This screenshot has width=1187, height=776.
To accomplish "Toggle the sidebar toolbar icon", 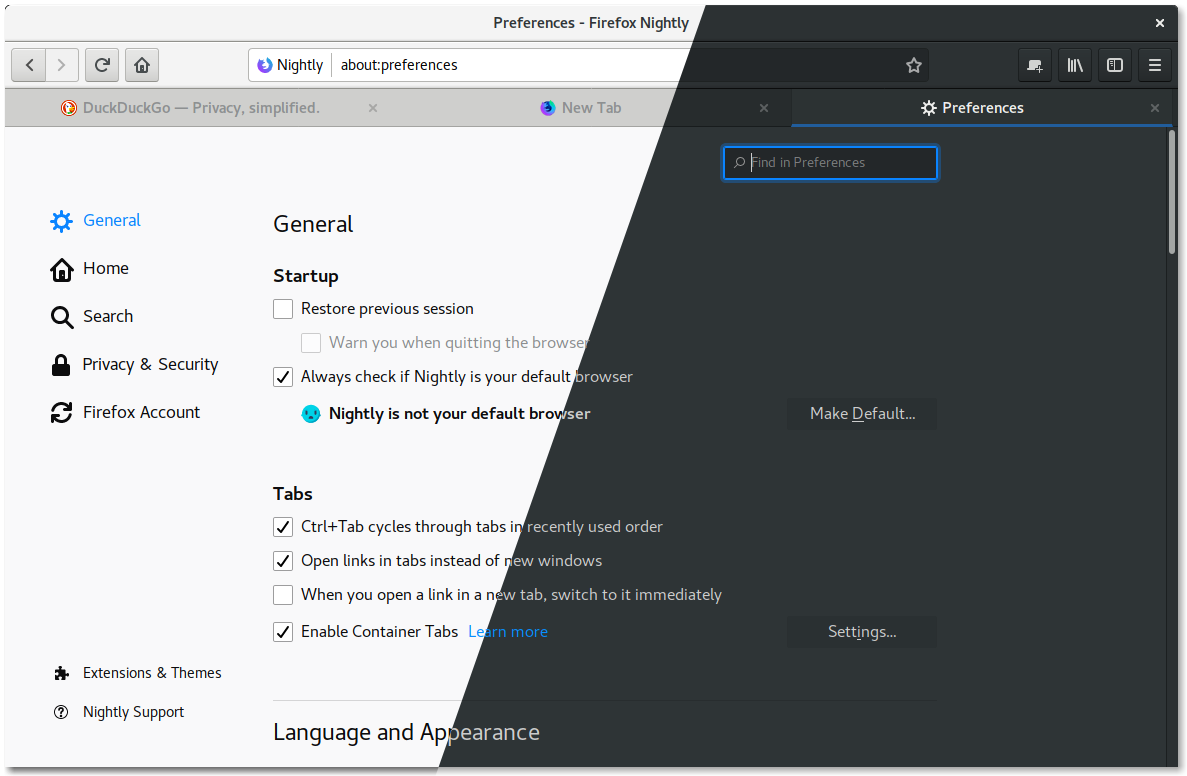I will [x=1115, y=65].
